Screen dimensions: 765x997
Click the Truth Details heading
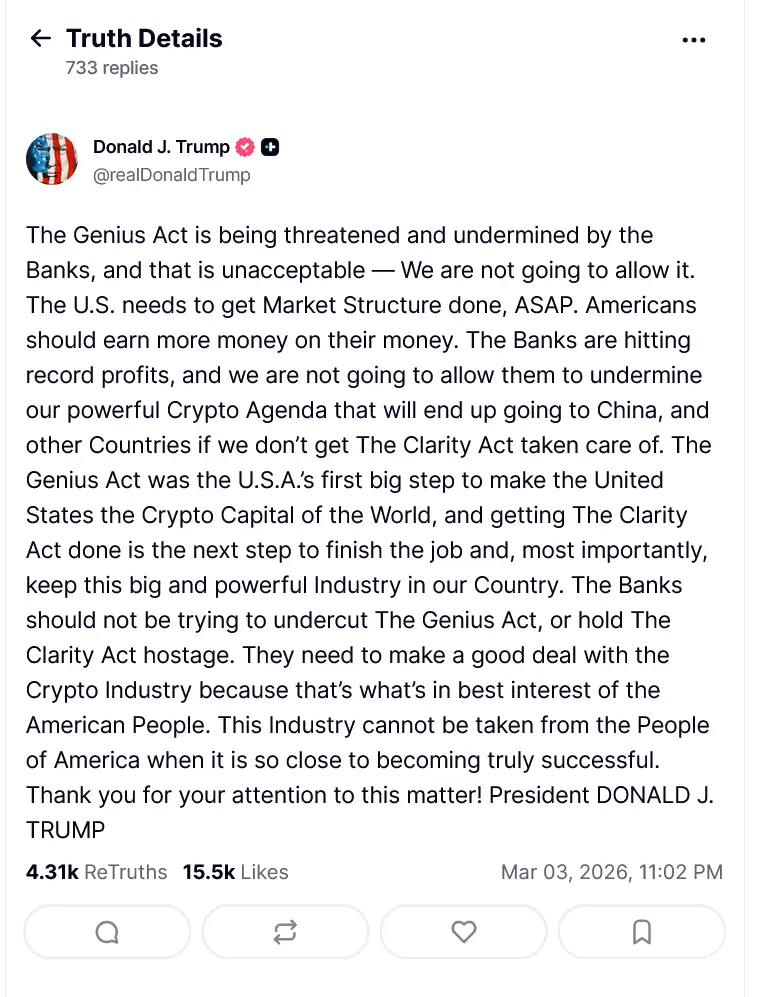144,39
